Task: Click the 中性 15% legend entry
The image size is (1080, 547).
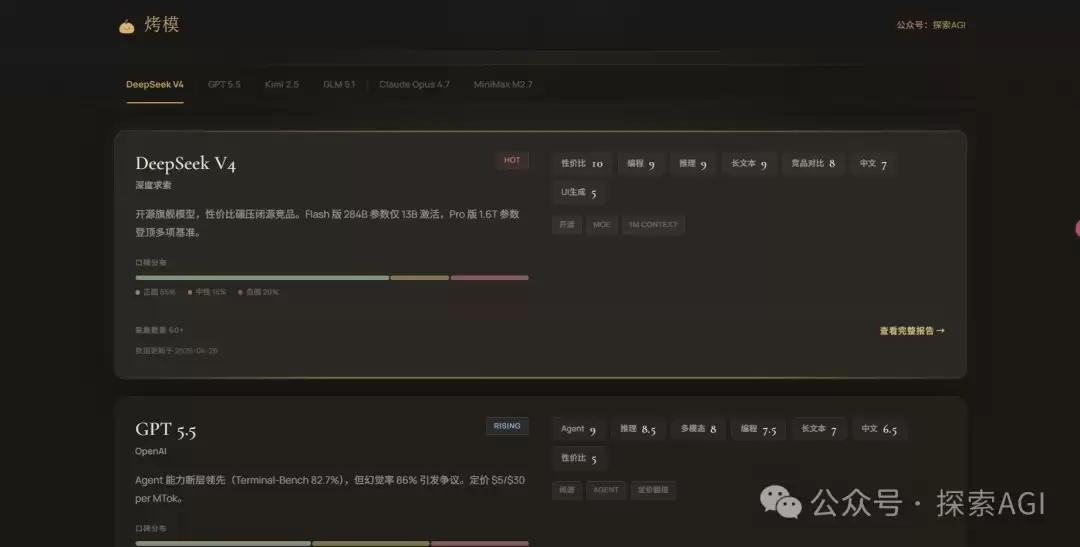Action: (x=207, y=292)
